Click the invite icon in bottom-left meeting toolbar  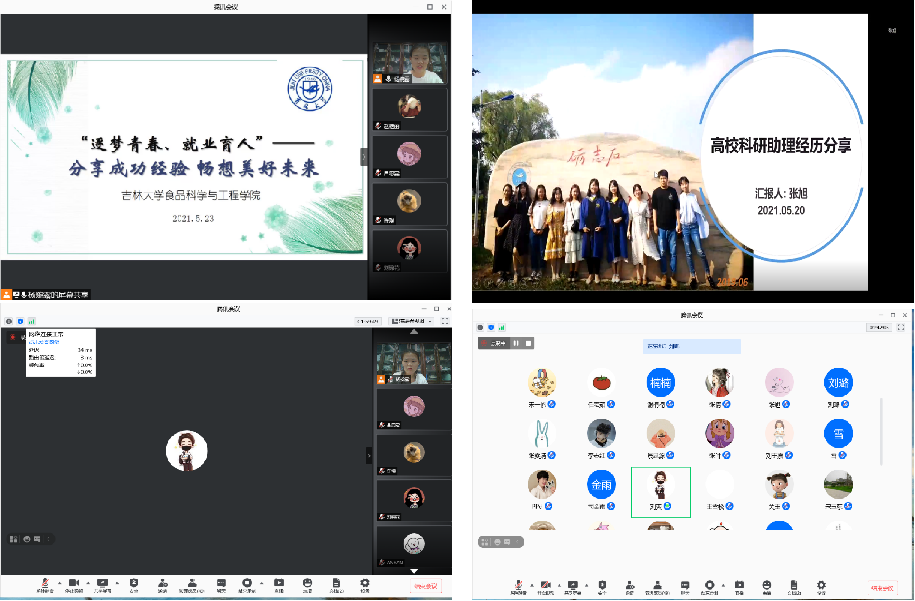click(162, 582)
